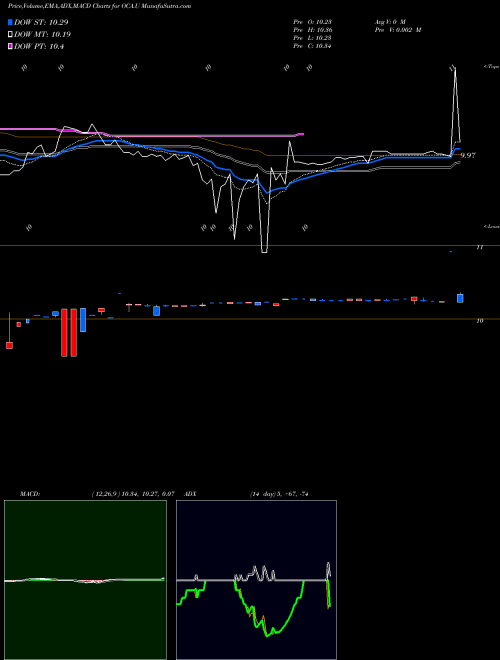Click the blue DOW ST legend swatch
Viewport: 500px width, 660px height.
10,22
